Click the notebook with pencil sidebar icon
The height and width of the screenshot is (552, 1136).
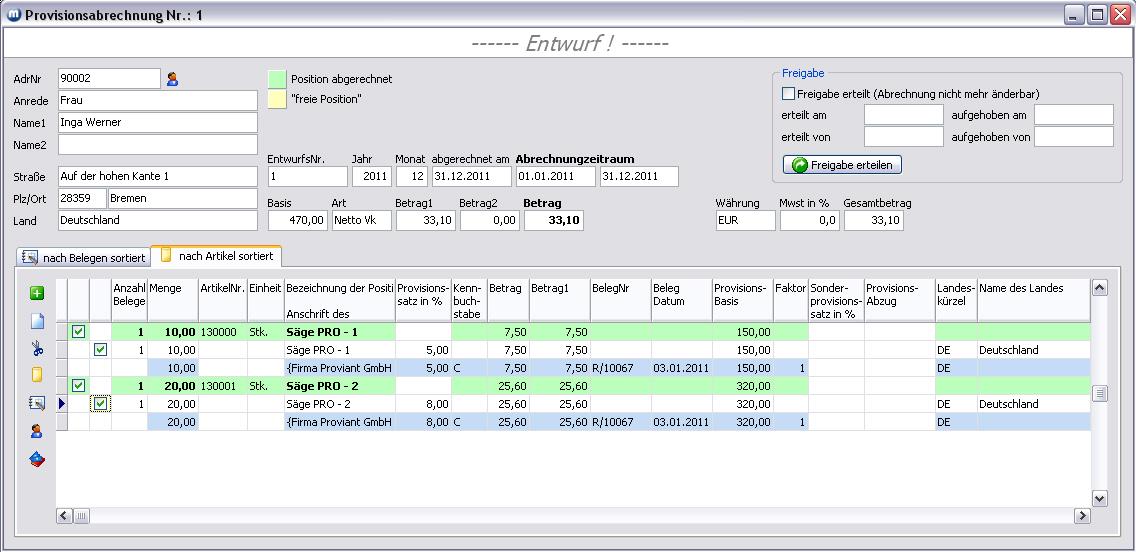point(38,403)
